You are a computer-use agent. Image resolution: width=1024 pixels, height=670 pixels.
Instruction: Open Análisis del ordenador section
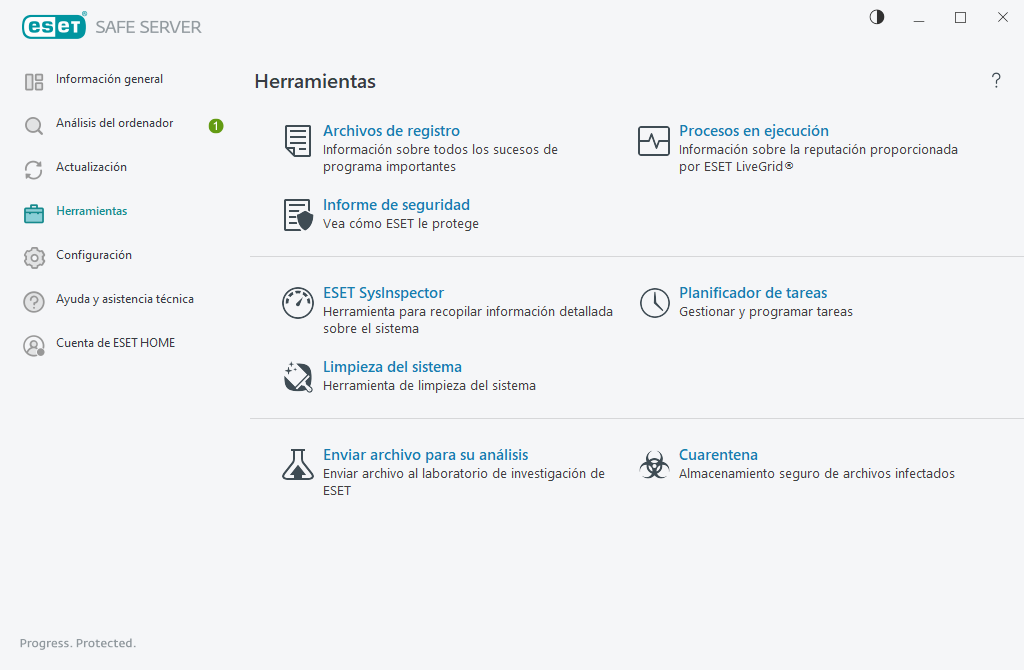point(114,123)
